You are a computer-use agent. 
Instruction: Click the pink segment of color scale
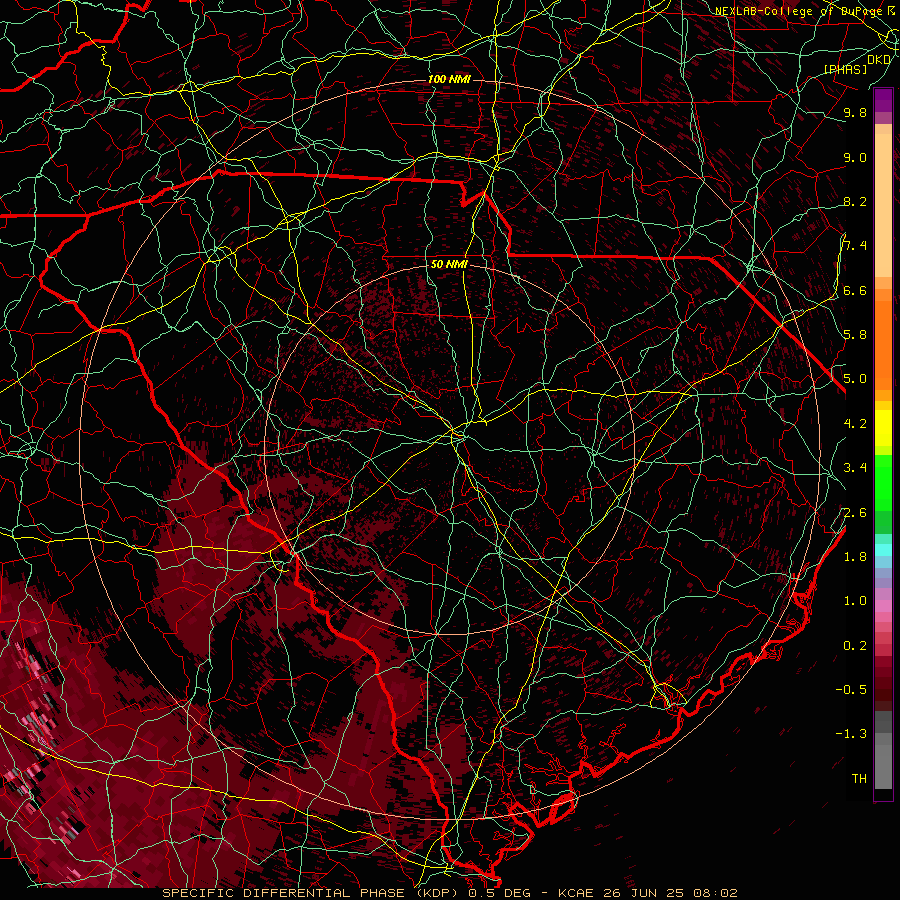coord(883,606)
